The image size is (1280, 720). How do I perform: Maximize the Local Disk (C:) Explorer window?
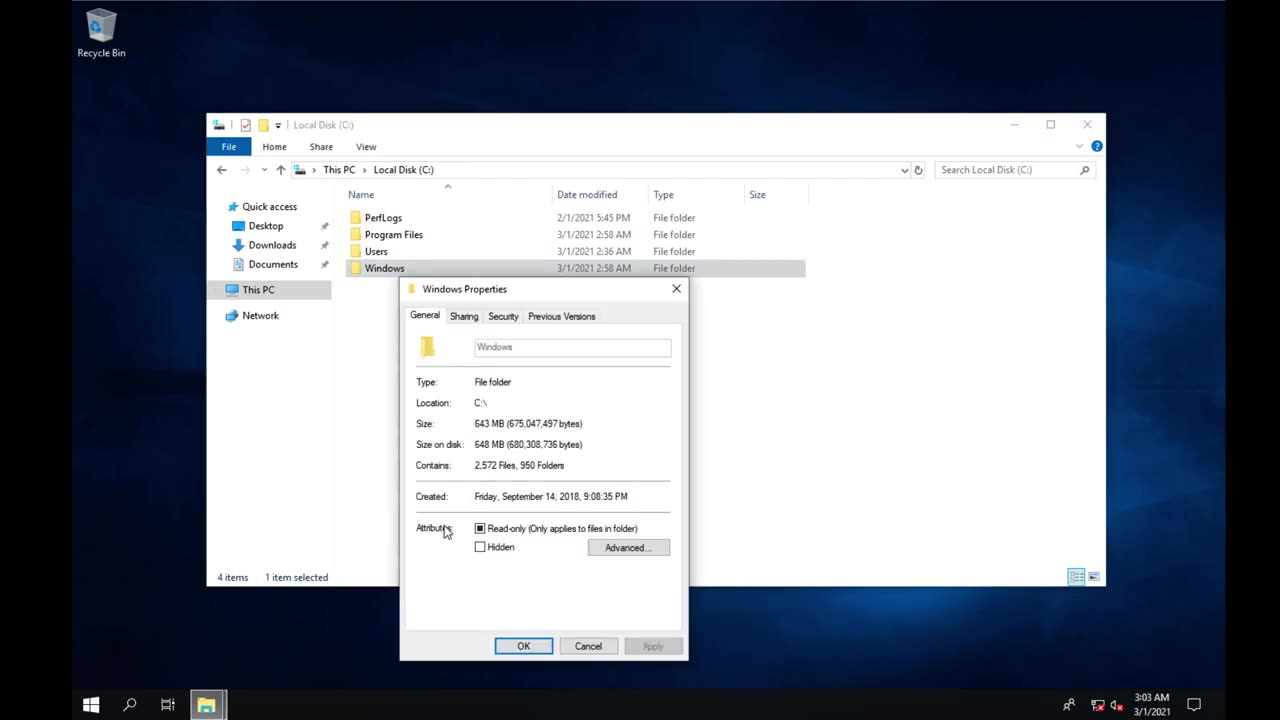[1050, 125]
